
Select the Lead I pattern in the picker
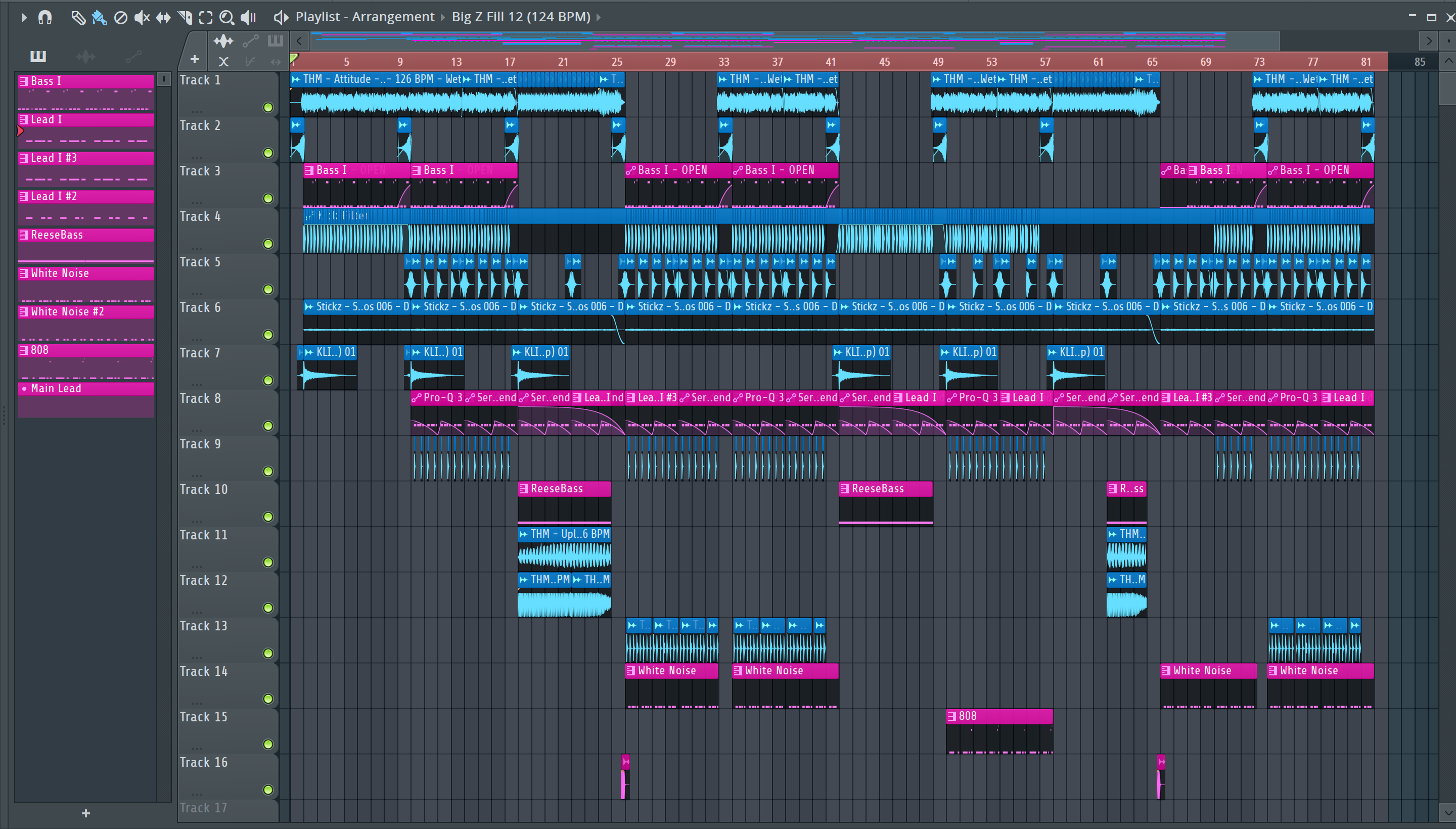coord(86,130)
